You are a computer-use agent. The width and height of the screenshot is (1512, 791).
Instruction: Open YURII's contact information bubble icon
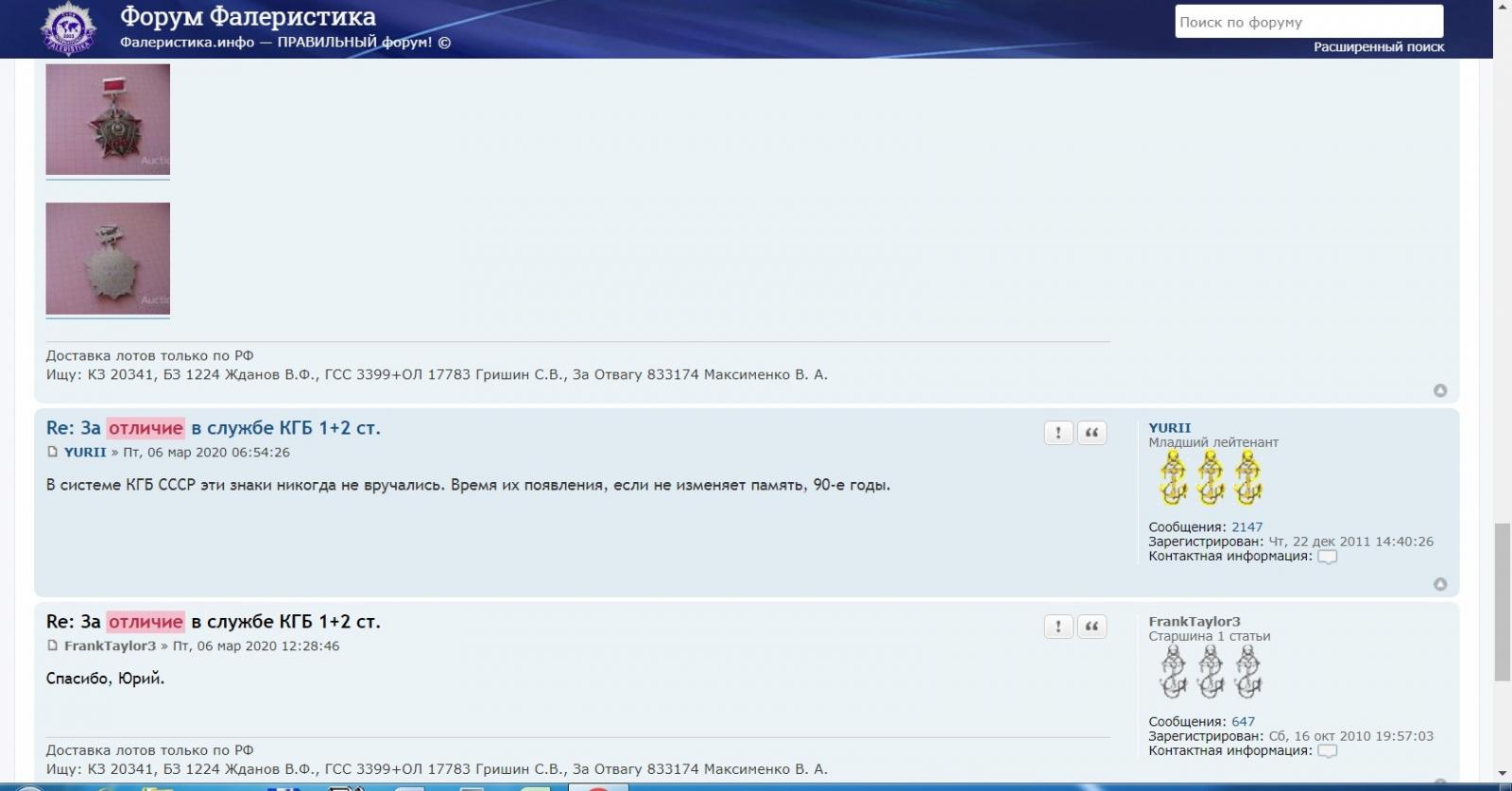pyautogui.click(x=1327, y=557)
